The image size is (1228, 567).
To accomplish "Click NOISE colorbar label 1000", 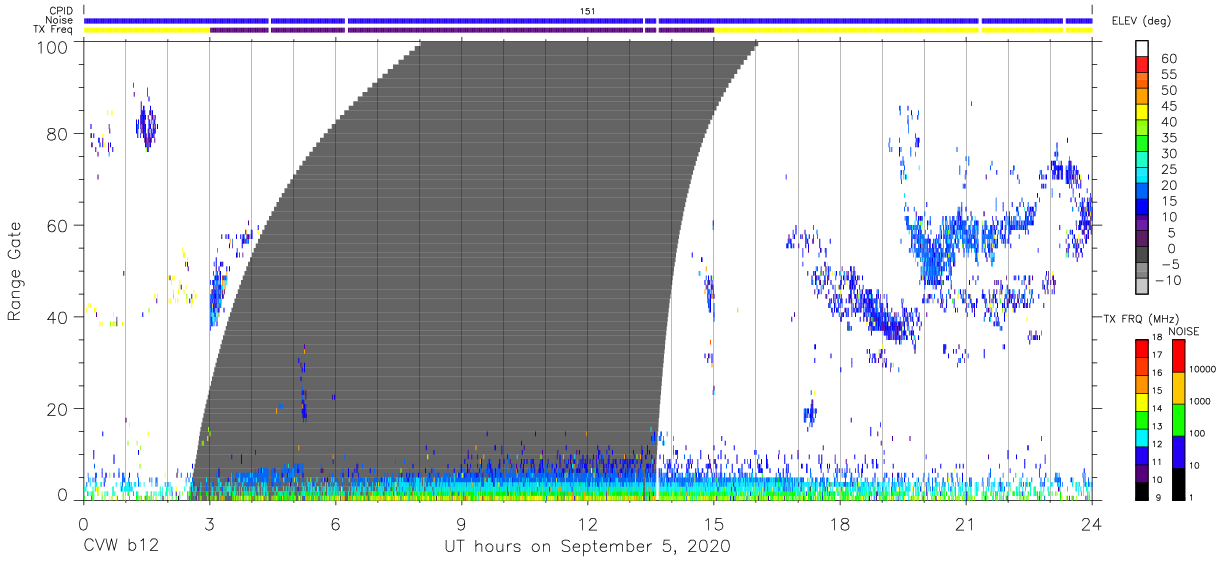I will [x=1200, y=400].
